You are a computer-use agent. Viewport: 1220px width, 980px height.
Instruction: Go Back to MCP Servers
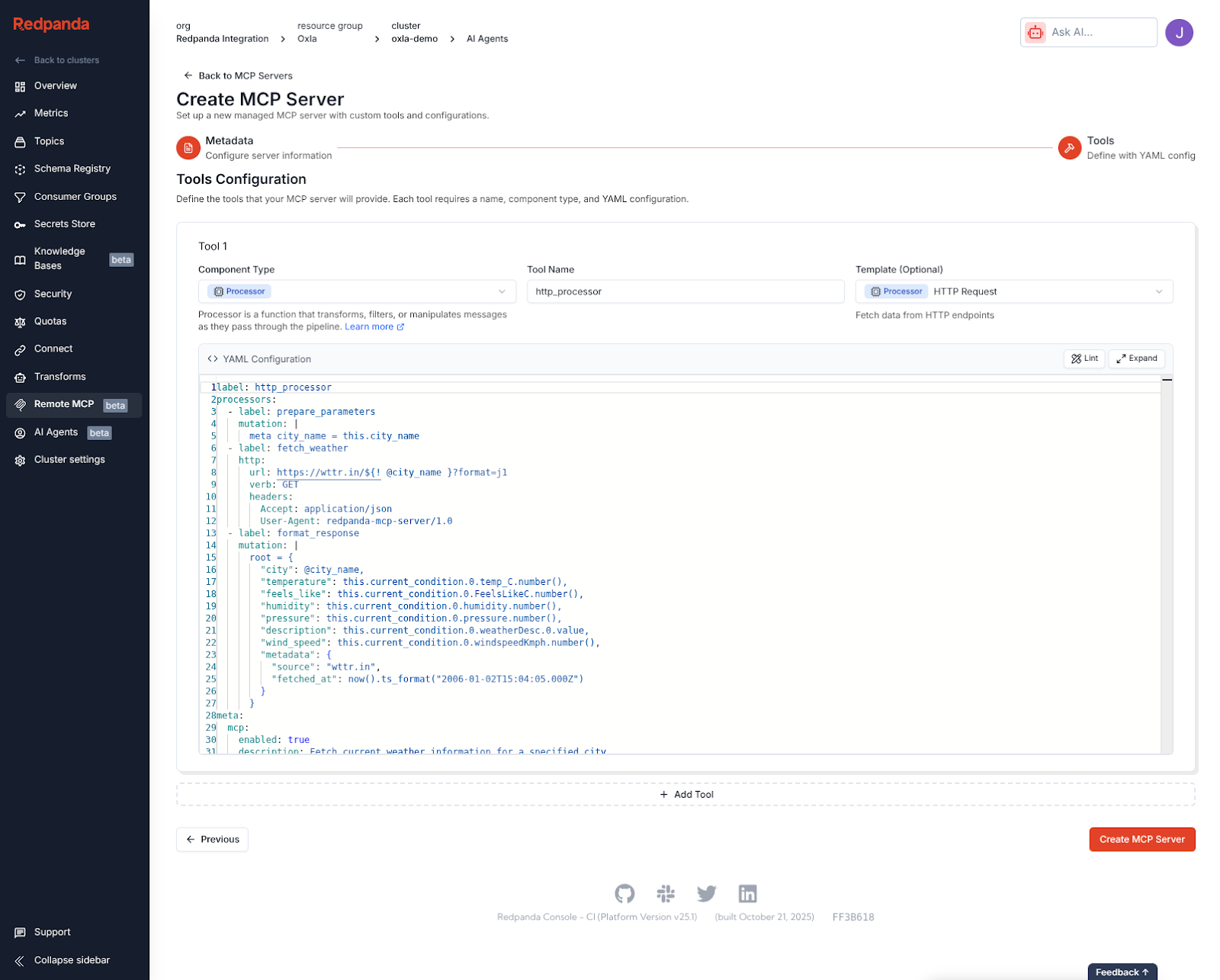[x=238, y=76]
